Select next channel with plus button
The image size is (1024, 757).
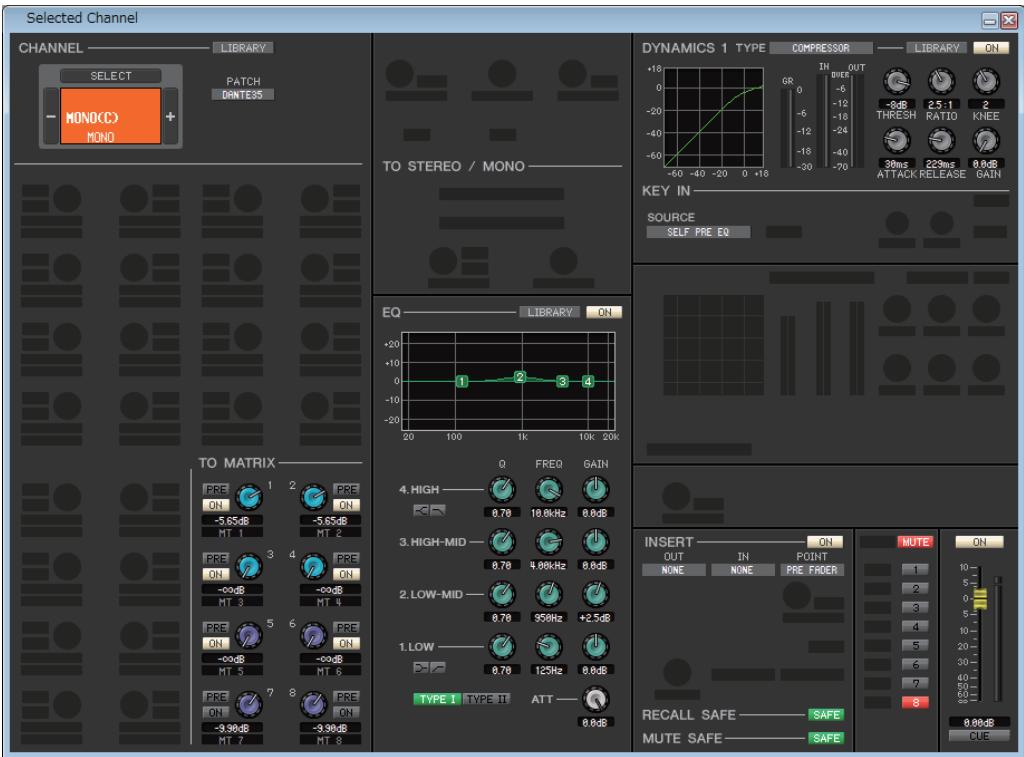(x=170, y=116)
